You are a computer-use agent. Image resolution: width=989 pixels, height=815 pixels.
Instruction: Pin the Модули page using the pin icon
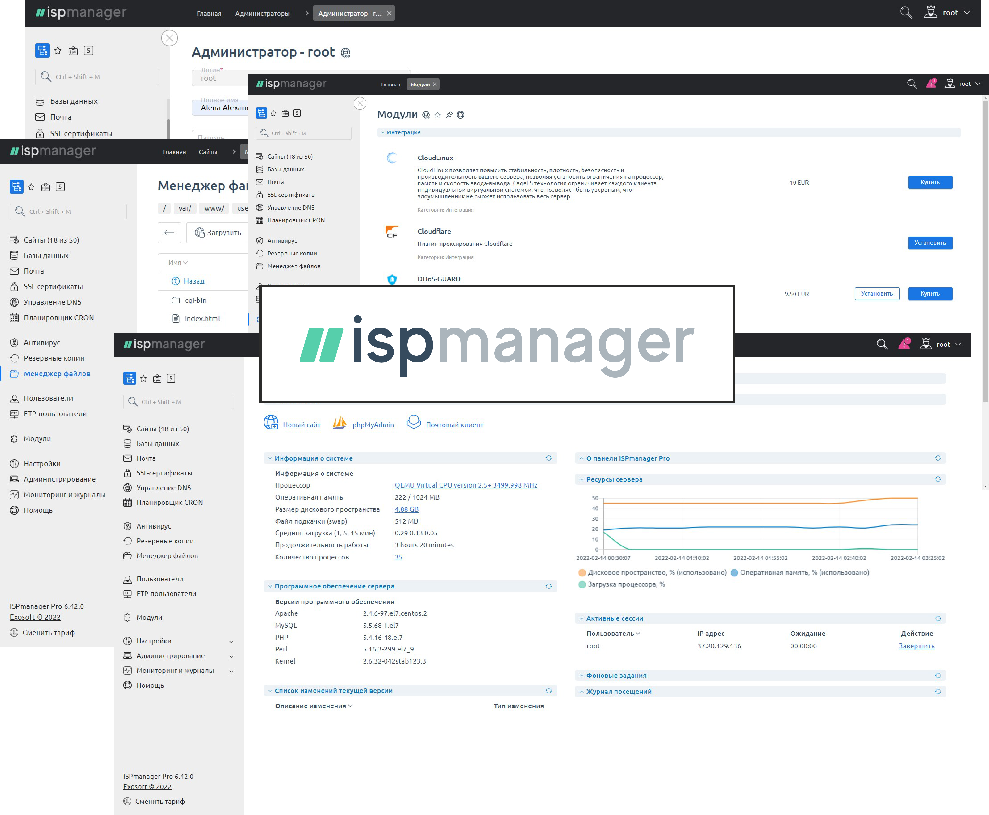(x=449, y=115)
